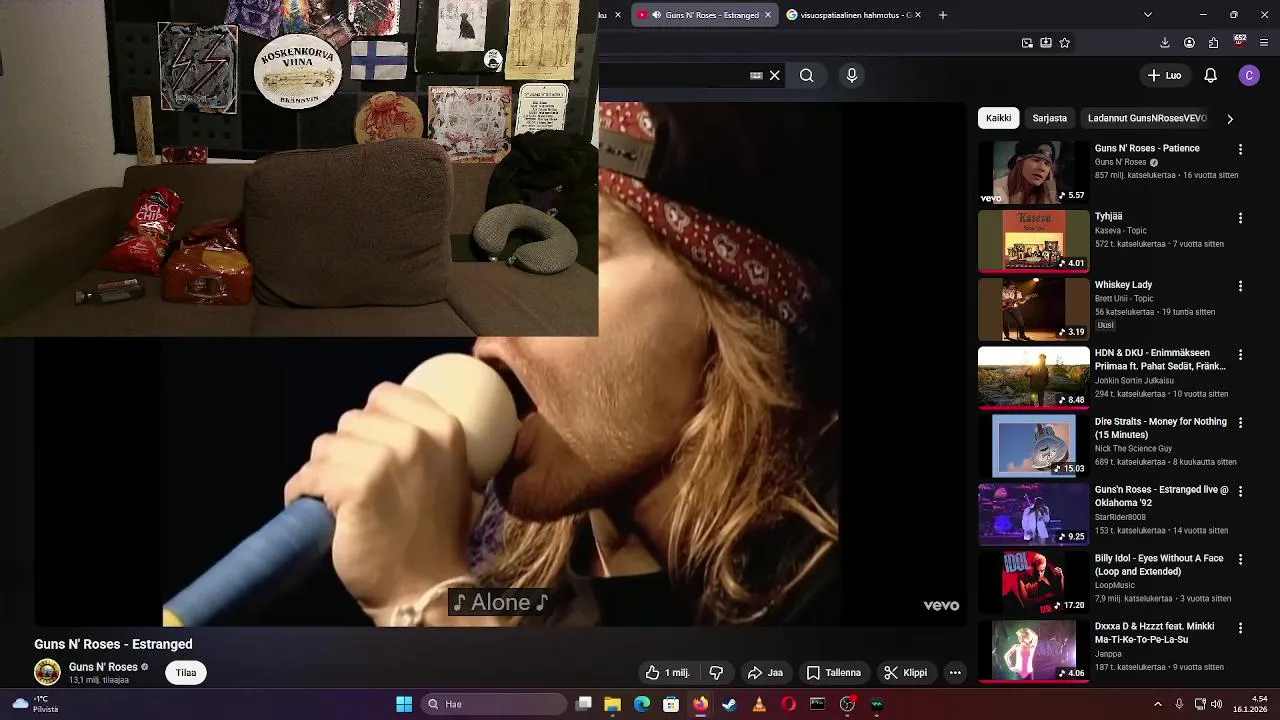This screenshot has height=720, width=1280.
Task: Like the video with thumbs up
Action: 668,673
